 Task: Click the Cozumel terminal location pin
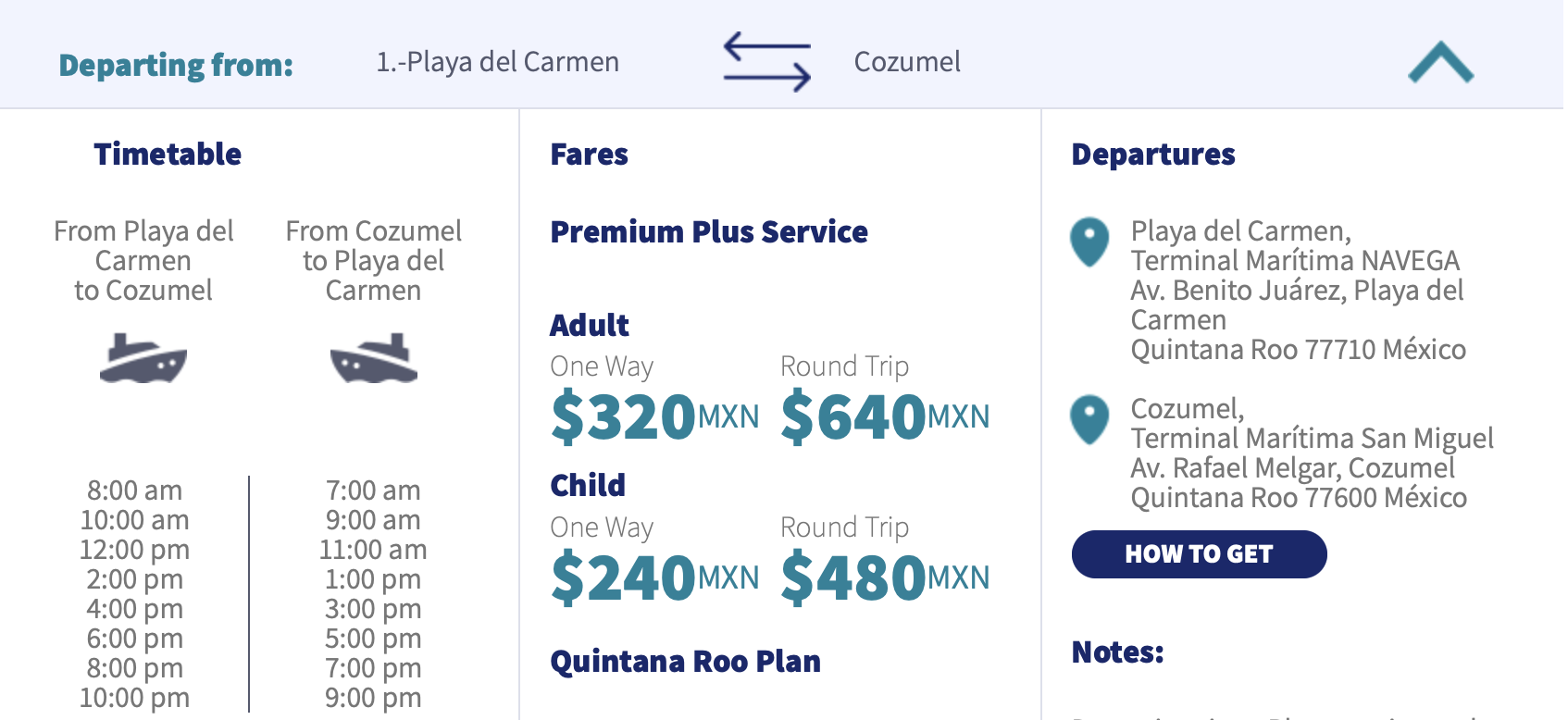[x=1089, y=419]
